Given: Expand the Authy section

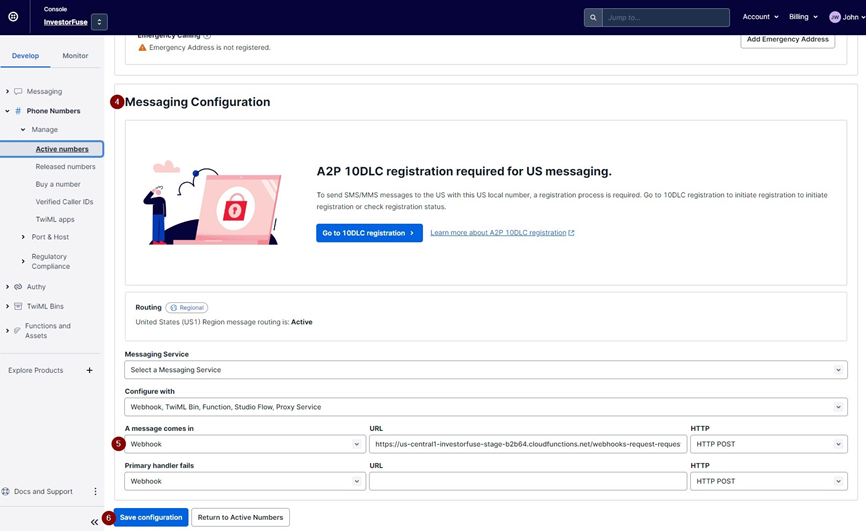Looking at the screenshot, I should [x=7, y=287].
